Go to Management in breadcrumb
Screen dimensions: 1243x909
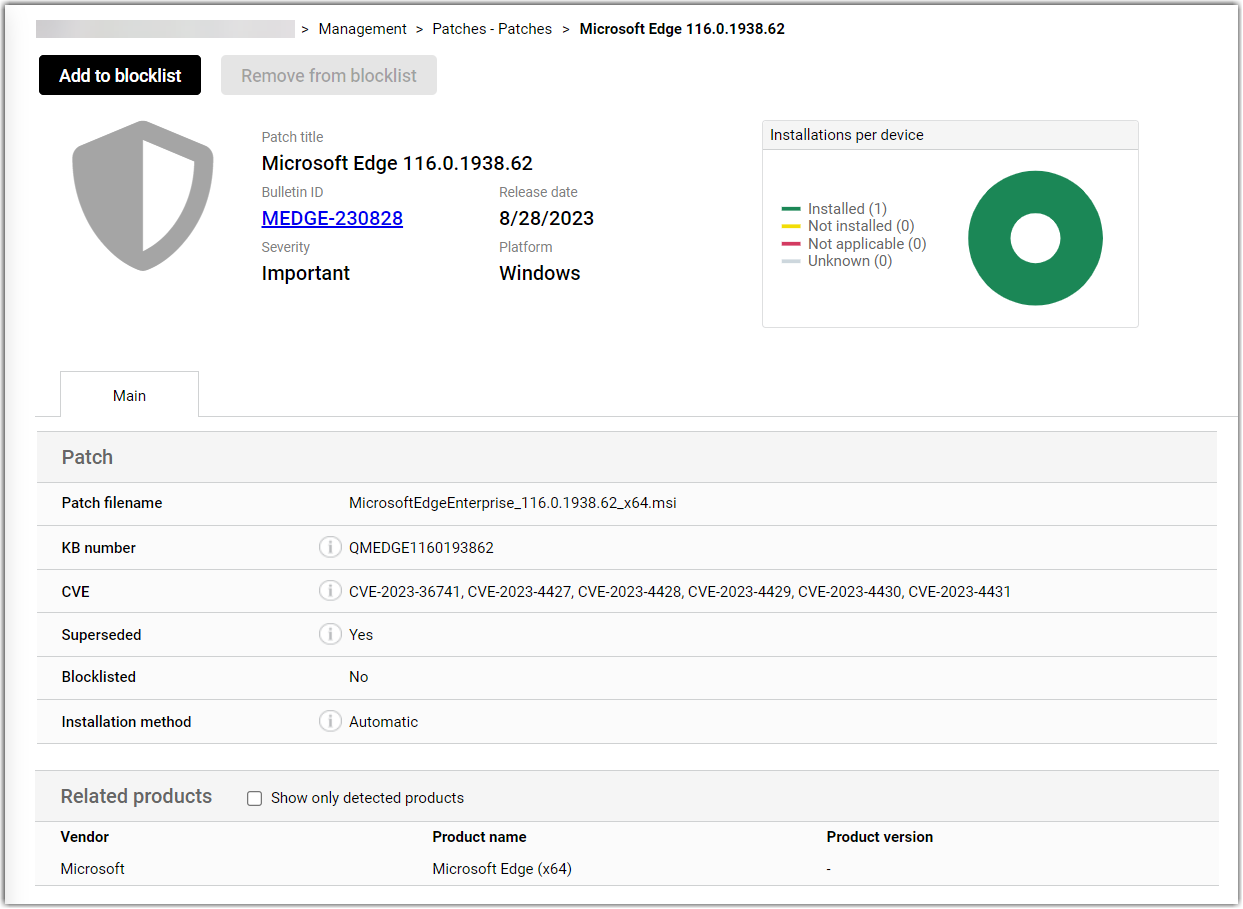point(363,29)
